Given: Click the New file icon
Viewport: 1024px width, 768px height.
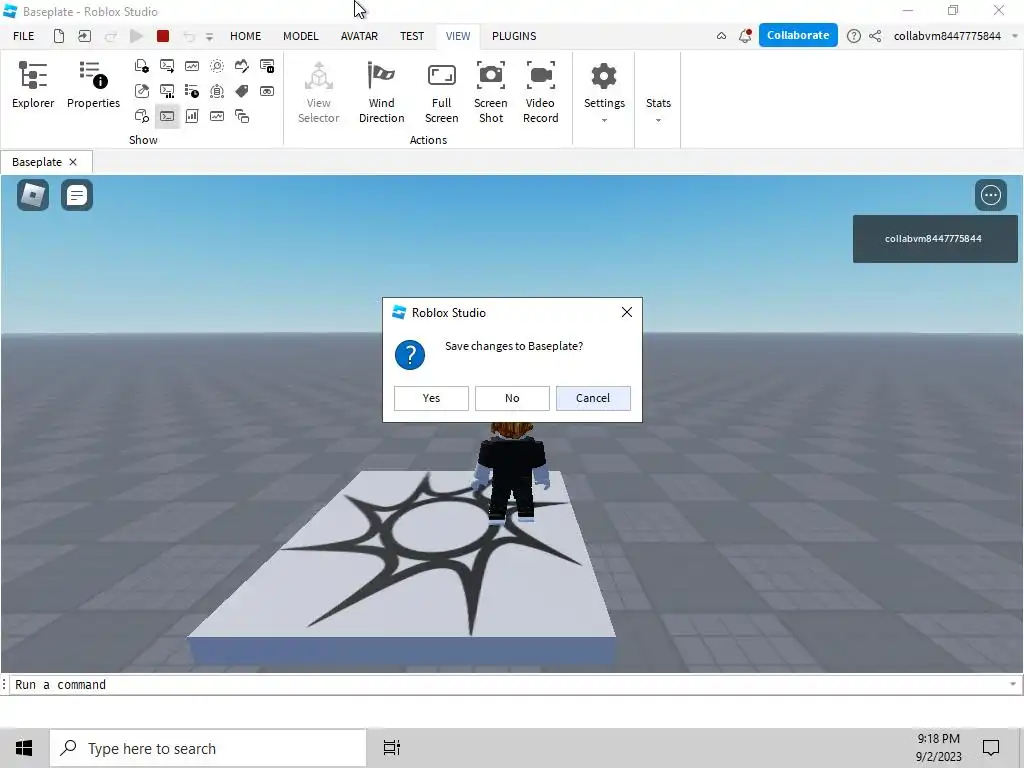Looking at the screenshot, I should pos(59,36).
